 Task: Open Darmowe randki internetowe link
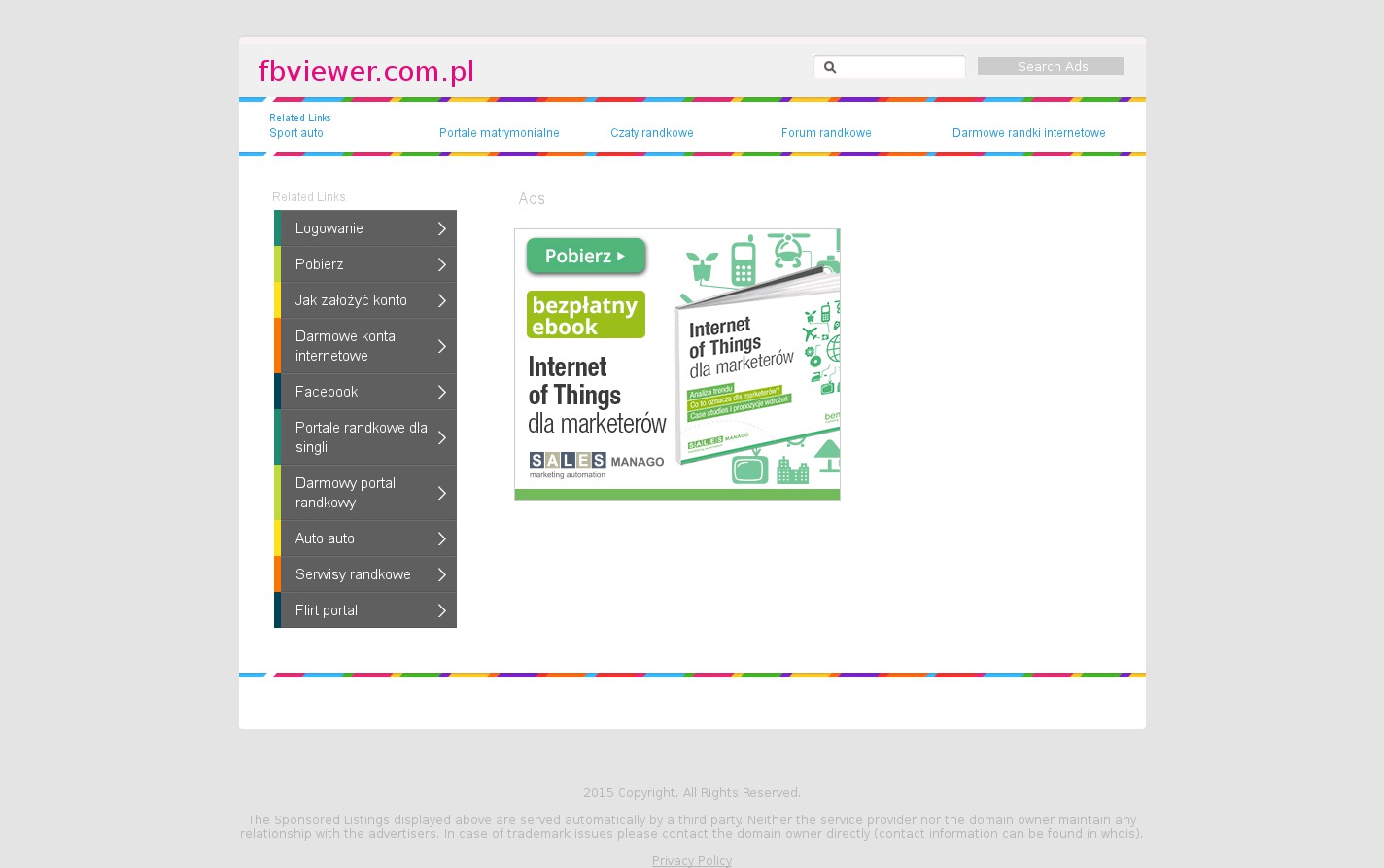click(x=1028, y=133)
